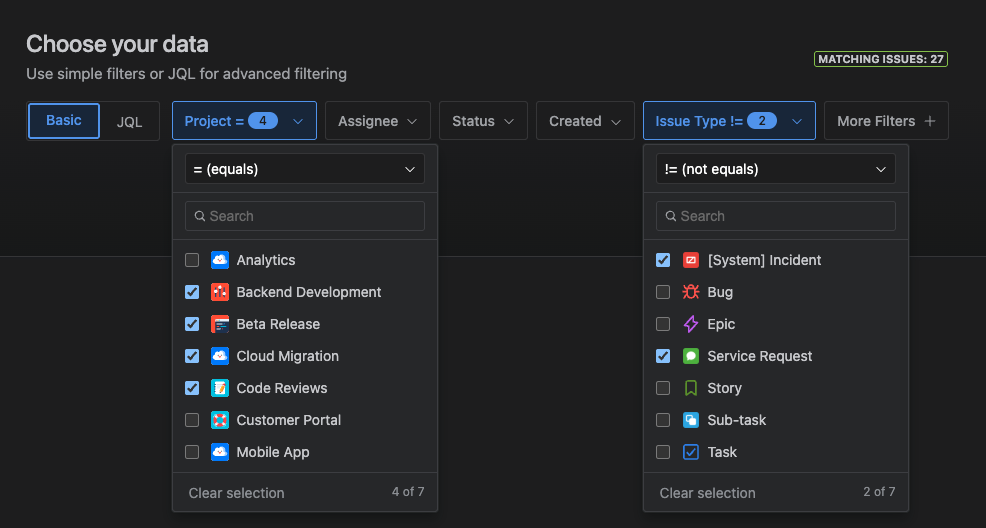The height and width of the screenshot is (528, 986).
Task: Uncheck the Backend Development checkbox
Action: click(192, 292)
